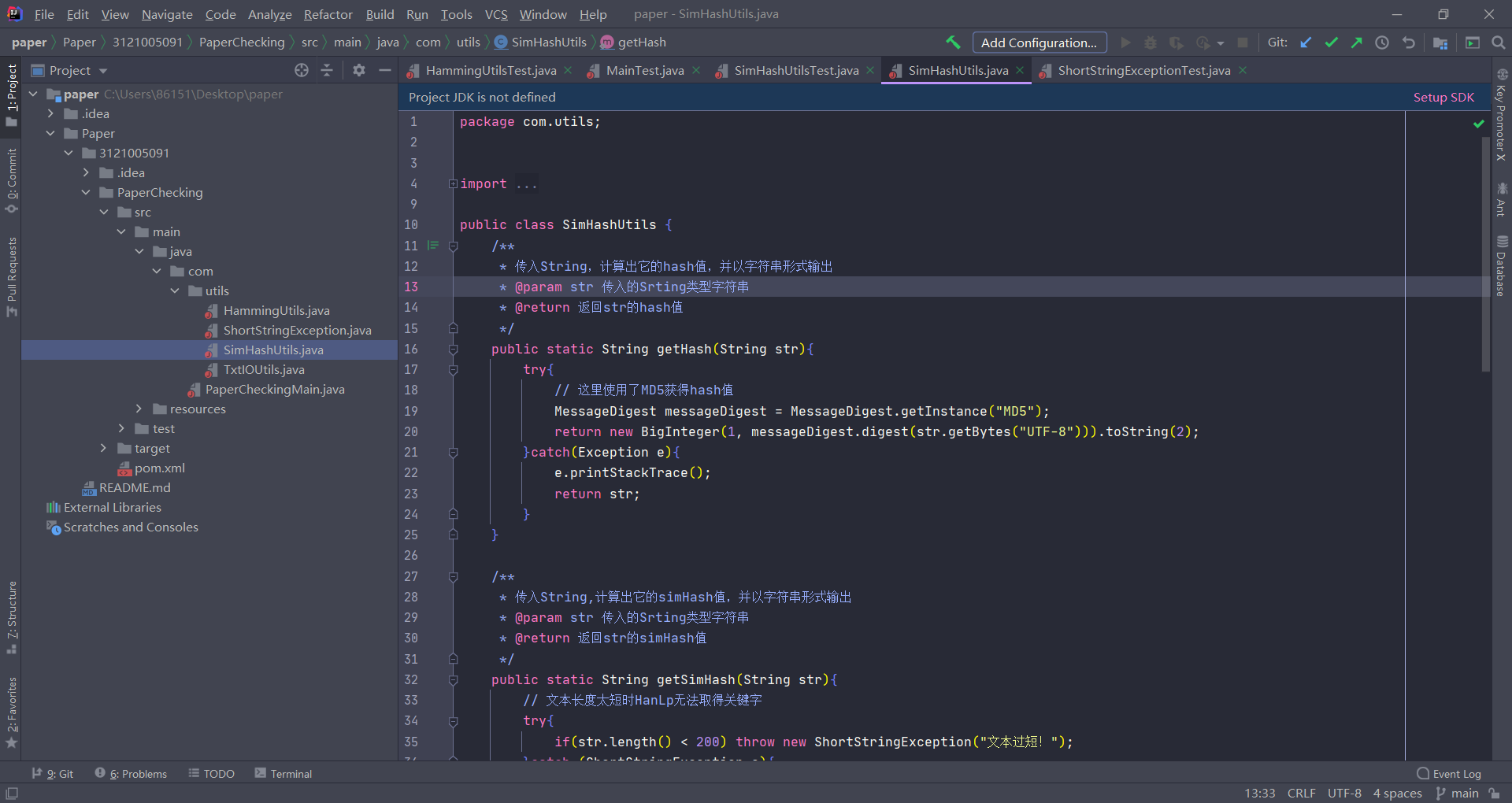Click the rendered doc comment gutter icon on line 11
Screen dimensions: 1512x803
pyautogui.click(x=432, y=246)
